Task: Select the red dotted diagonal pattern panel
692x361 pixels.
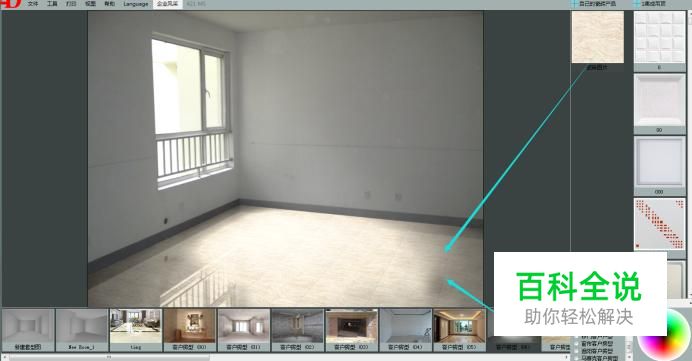Action: tap(659, 224)
